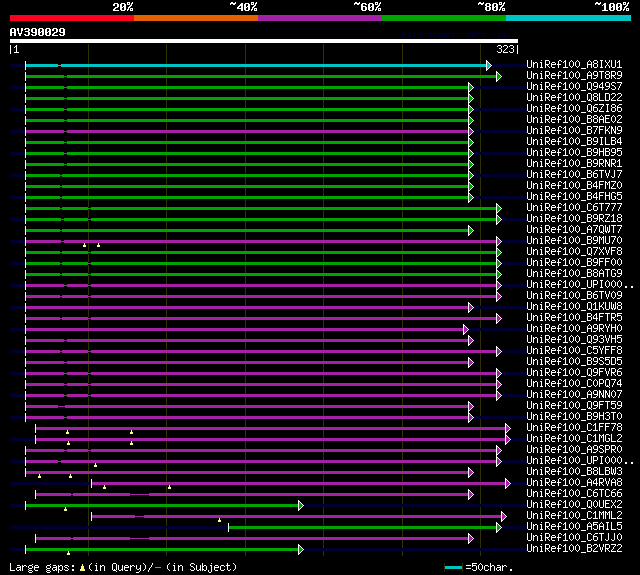Click arrowhead at end of A8IXU1 alignment
Screen dimensions: 640x575
489,65
